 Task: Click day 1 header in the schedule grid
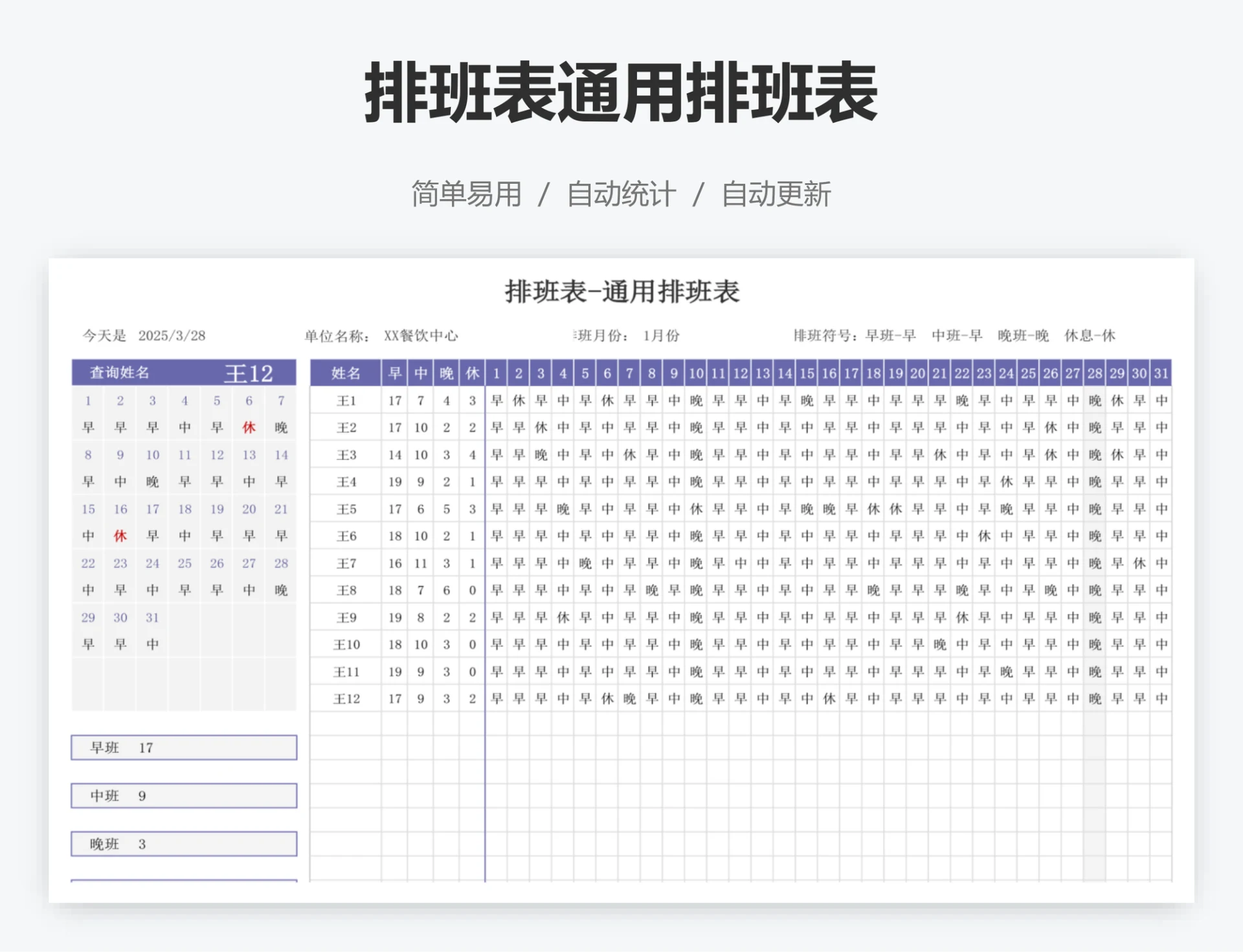[x=496, y=373]
